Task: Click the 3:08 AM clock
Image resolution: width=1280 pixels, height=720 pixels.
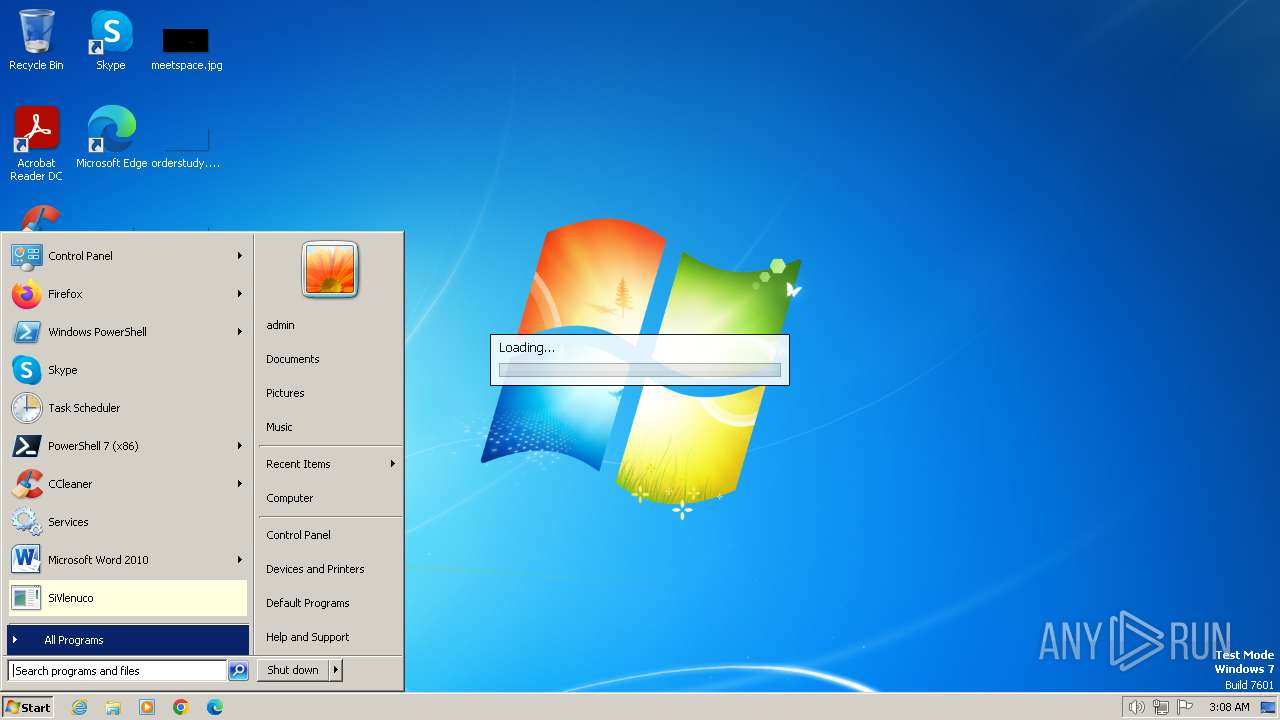Action: [1229, 707]
